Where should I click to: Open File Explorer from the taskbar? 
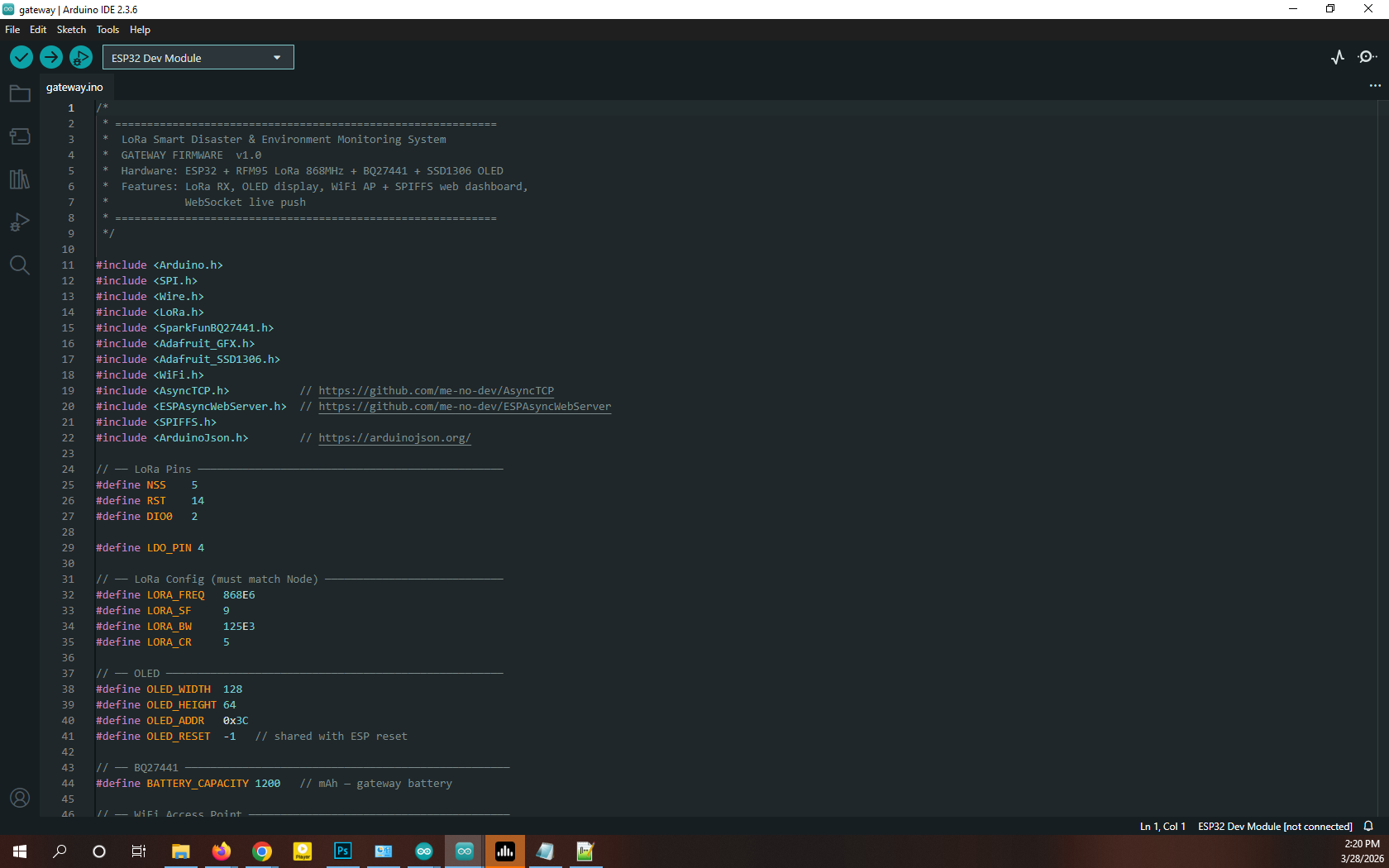[180, 851]
